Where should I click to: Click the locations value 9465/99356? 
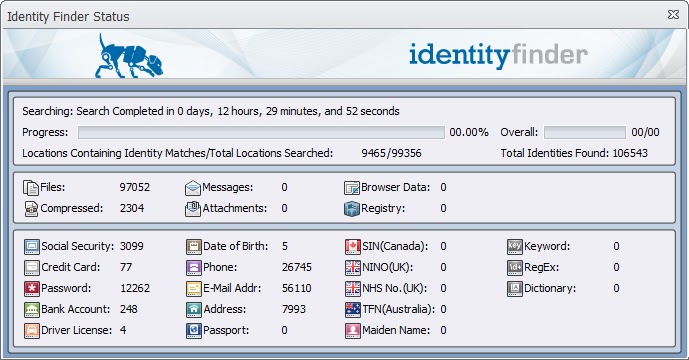(391, 153)
